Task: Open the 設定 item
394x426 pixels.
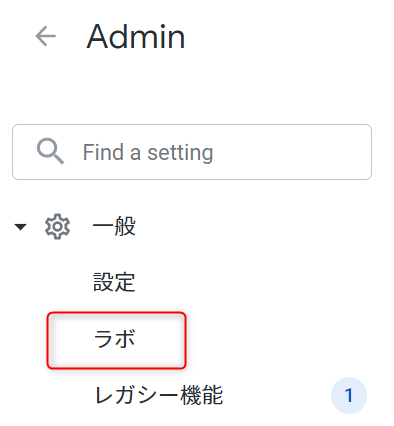Action: [114, 282]
